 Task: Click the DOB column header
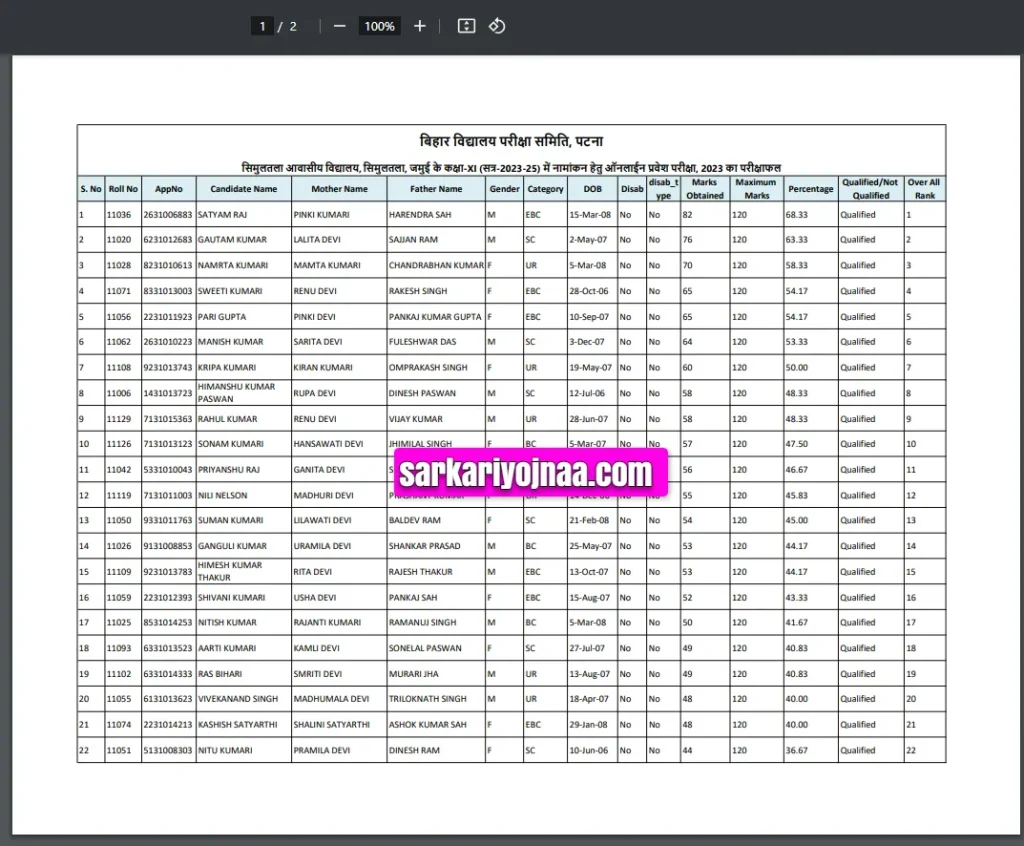tap(592, 189)
